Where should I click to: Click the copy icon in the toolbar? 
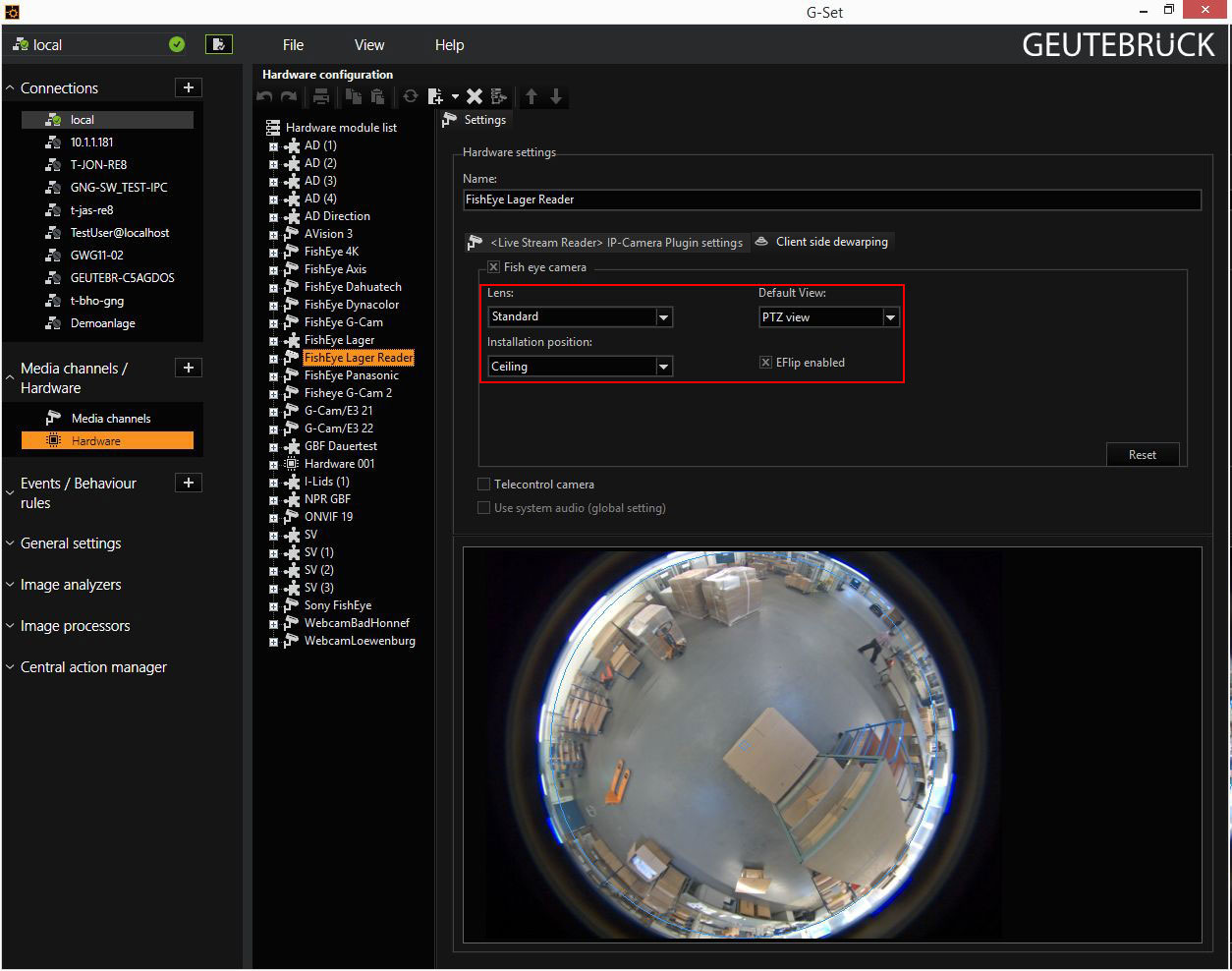pos(354,96)
